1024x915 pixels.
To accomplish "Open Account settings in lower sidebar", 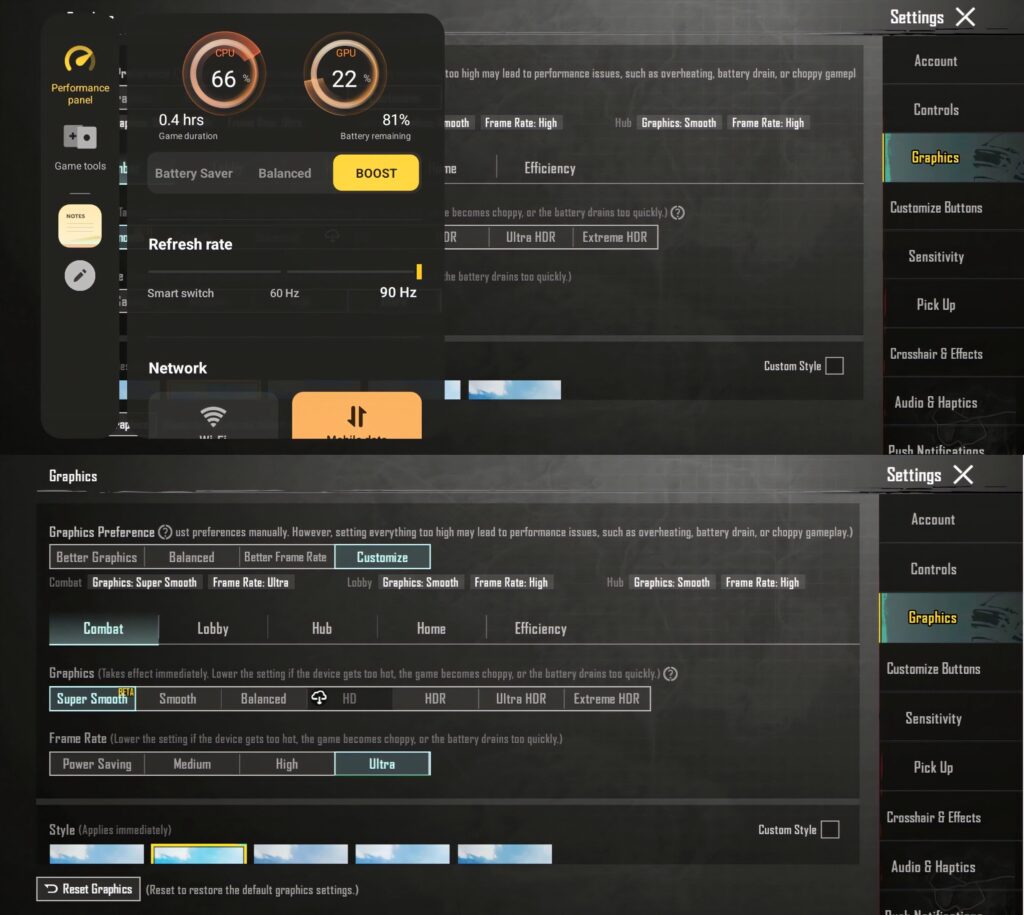I will (x=933, y=519).
